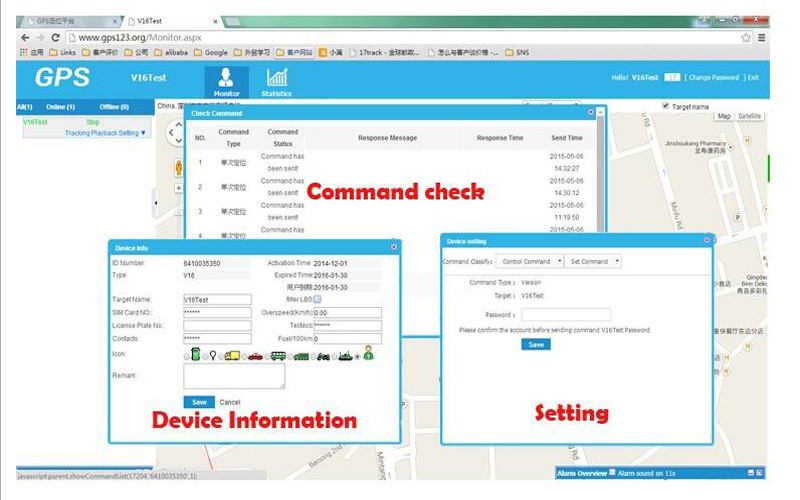The width and height of the screenshot is (800, 500).
Task: Click the browser bookmark star icon
Action: coord(746,37)
